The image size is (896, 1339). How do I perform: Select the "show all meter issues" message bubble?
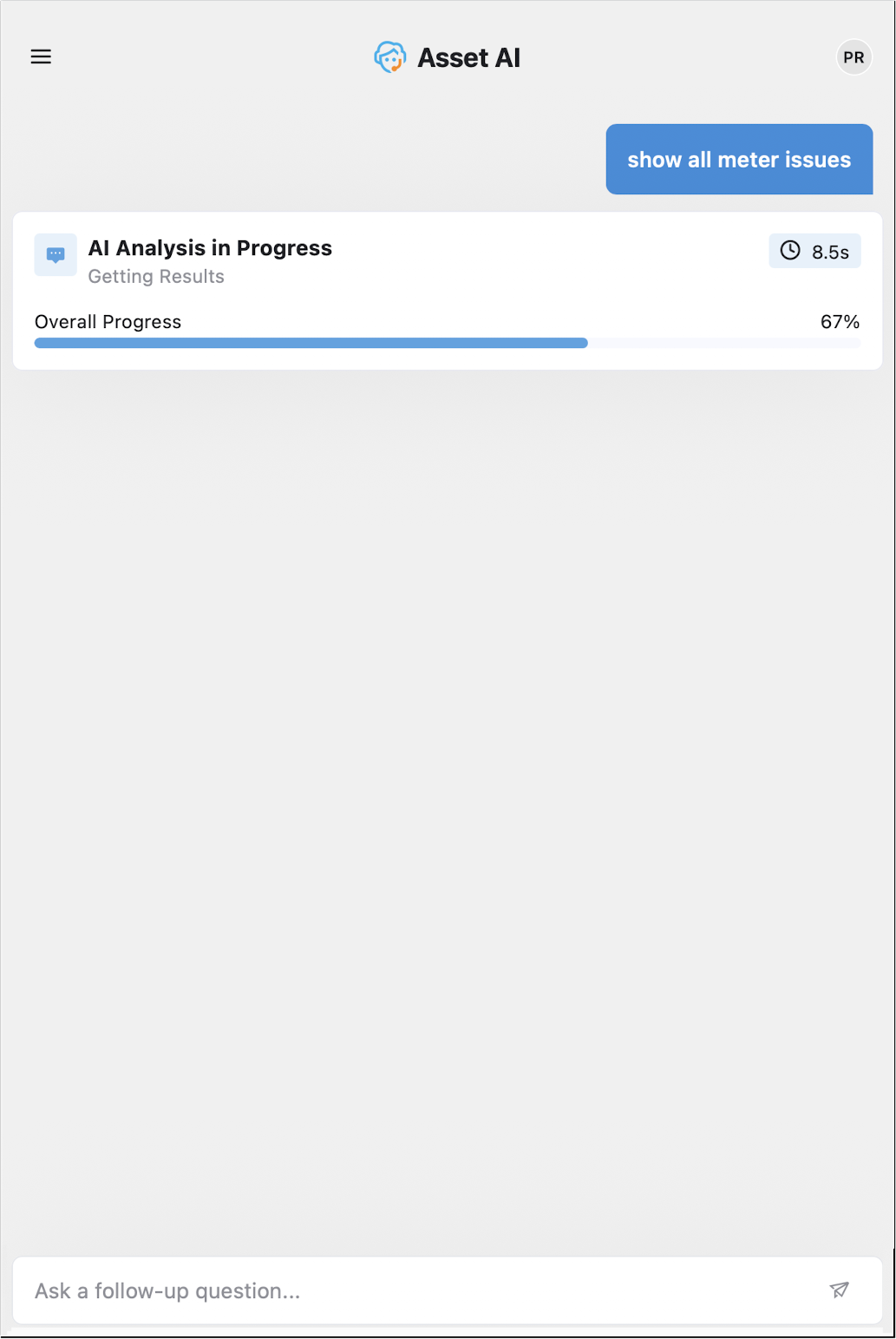[x=739, y=160]
